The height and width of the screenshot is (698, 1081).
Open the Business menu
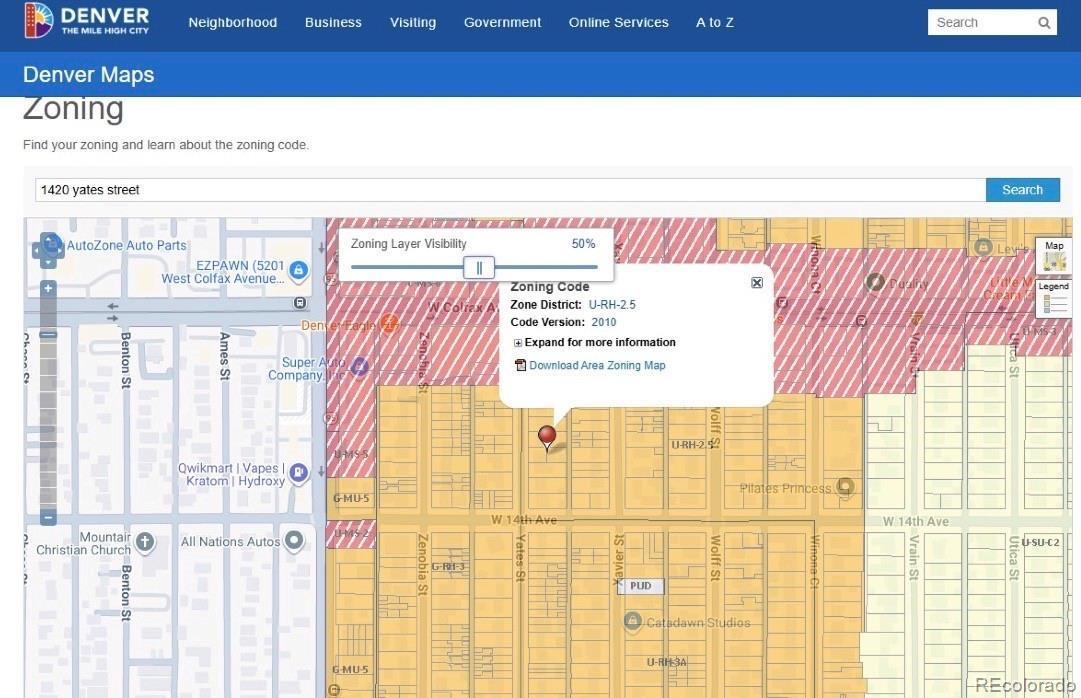[x=333, y=22]
